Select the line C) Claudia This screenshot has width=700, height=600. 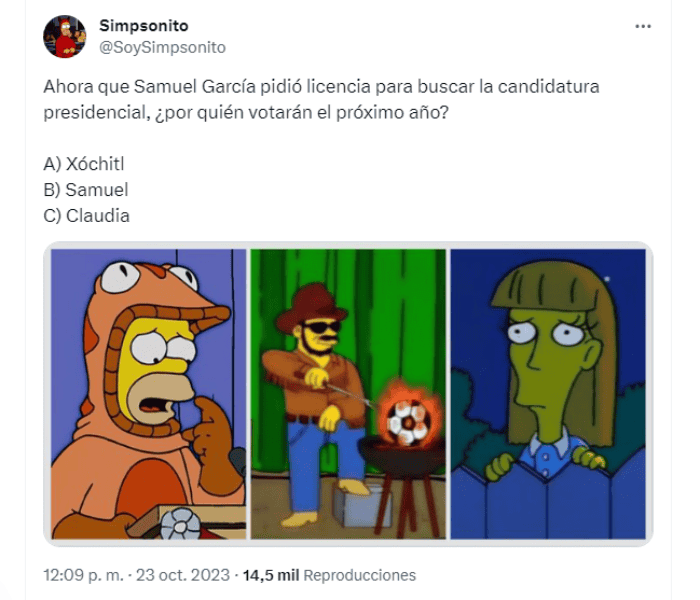click(87, 216)
